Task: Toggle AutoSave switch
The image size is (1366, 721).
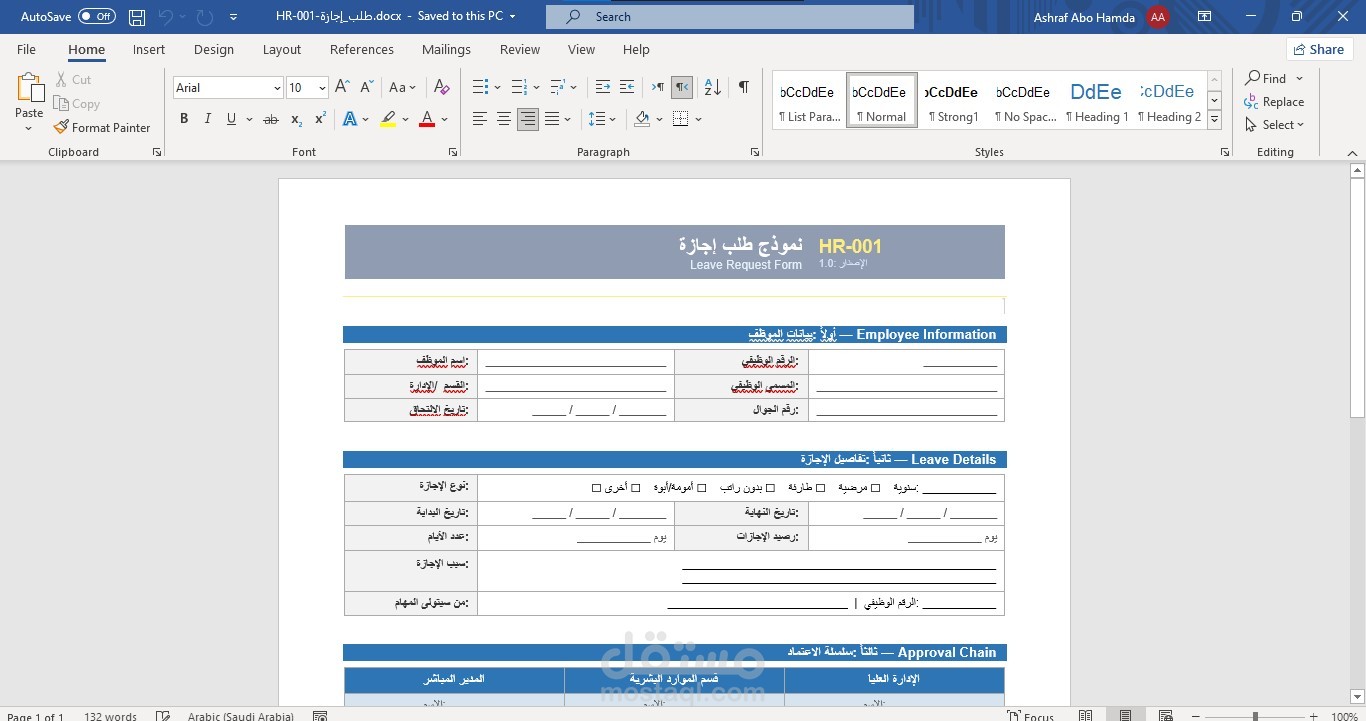Action: (97, 16)
